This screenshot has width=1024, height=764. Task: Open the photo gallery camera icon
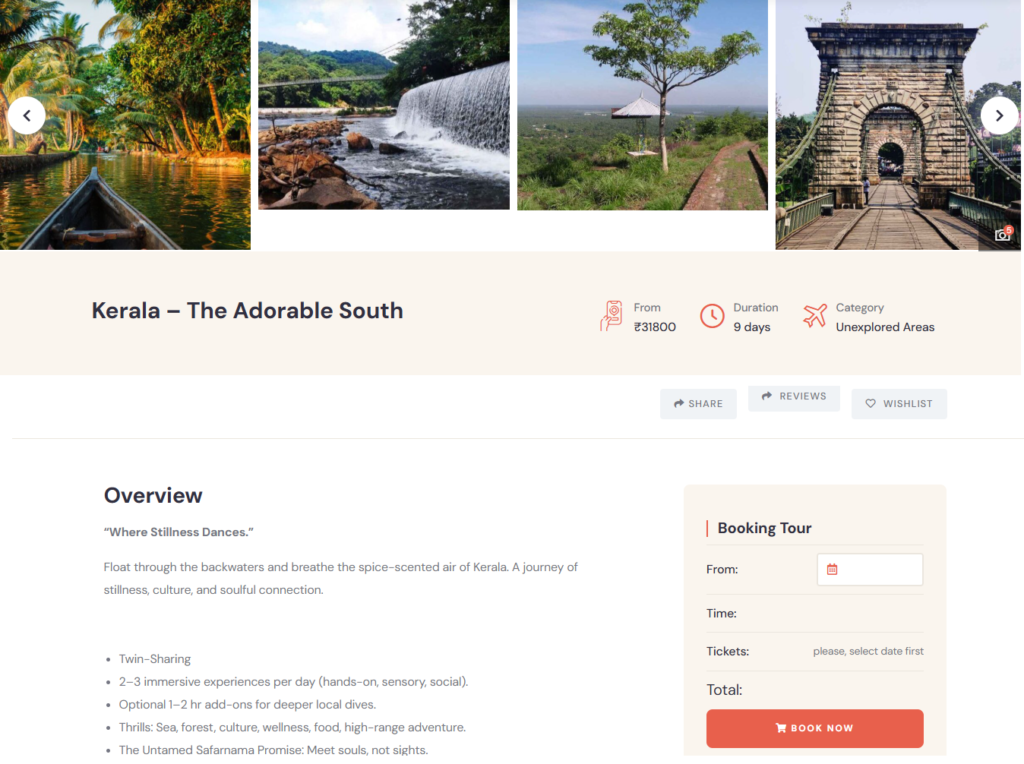click(x=1002, y=235)
